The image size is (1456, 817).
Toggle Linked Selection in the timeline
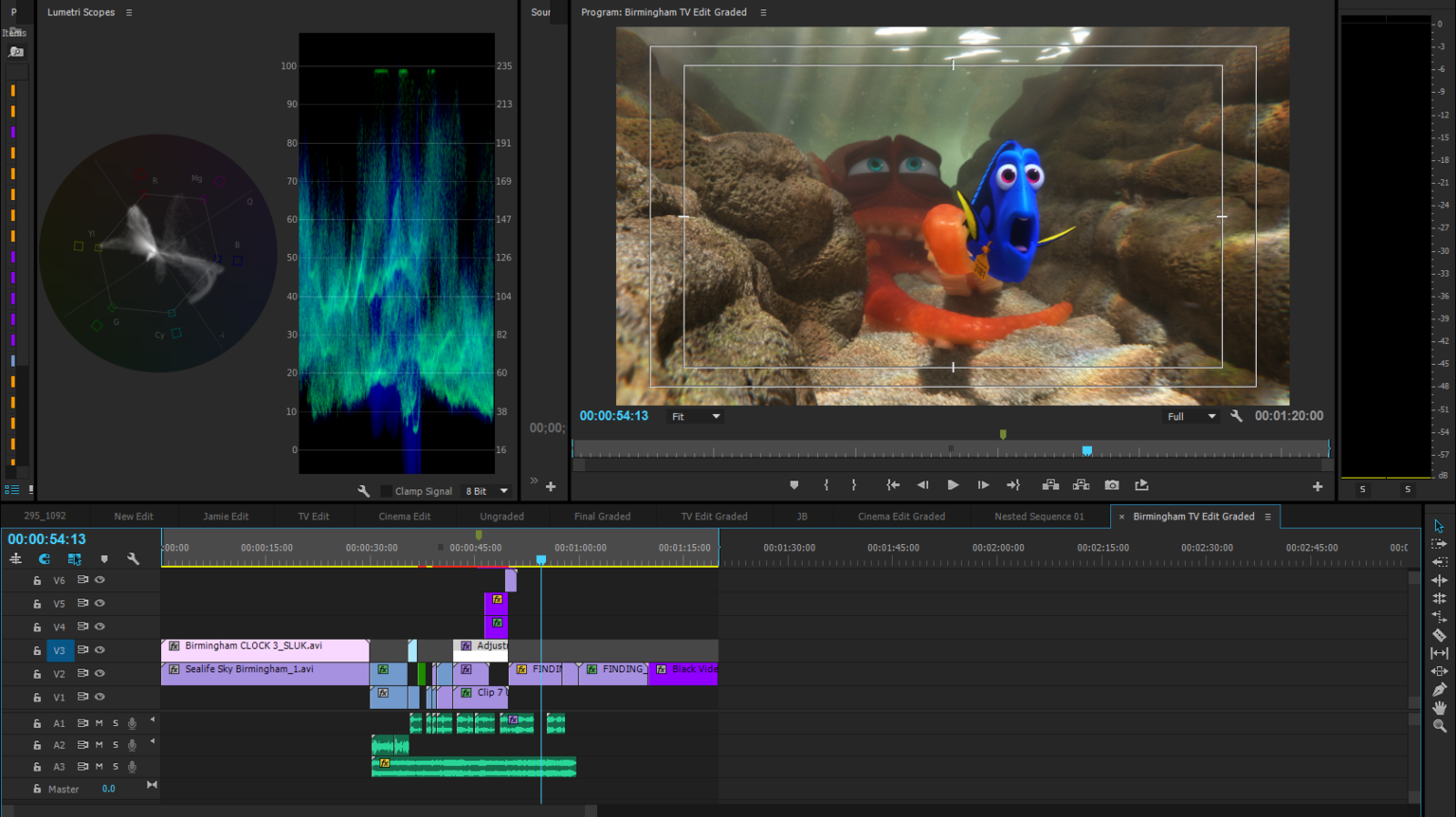[74, 560]
